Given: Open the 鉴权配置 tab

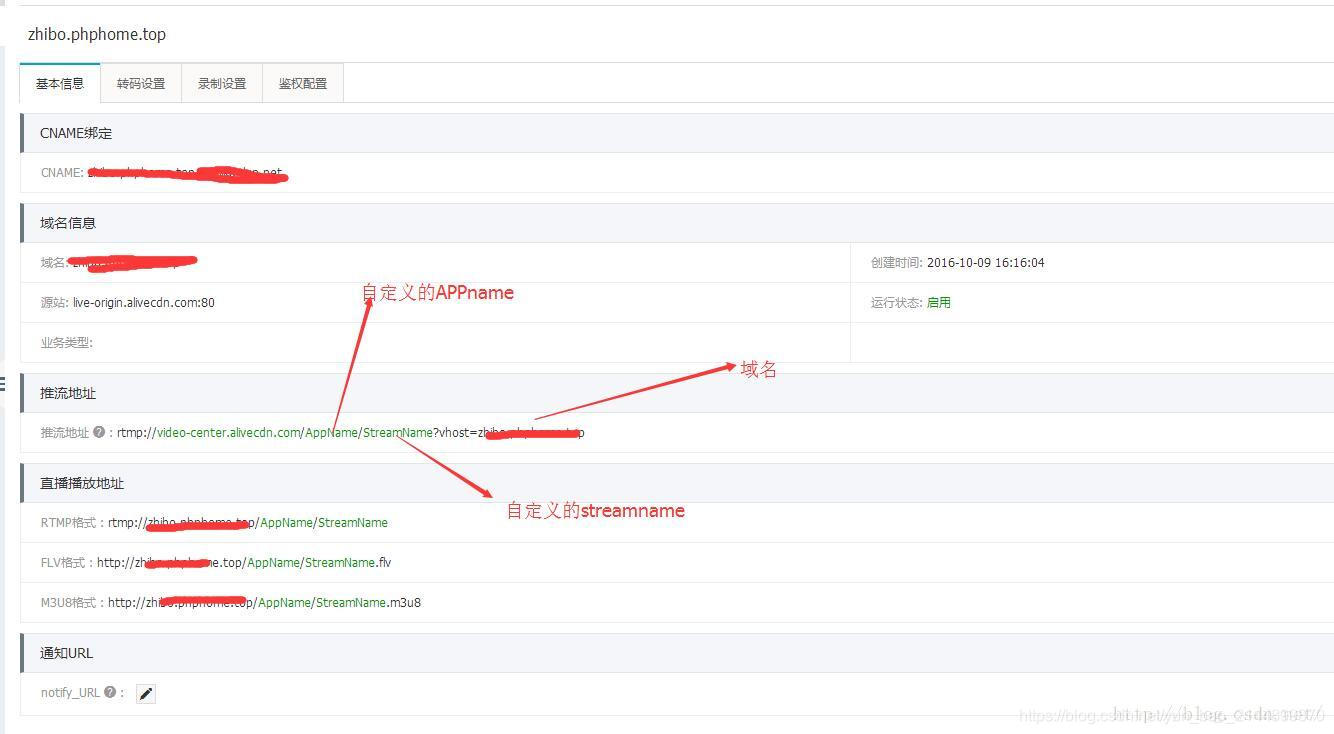Looking at the screenshot, I should pyautogui.click(x=303, y=84).
